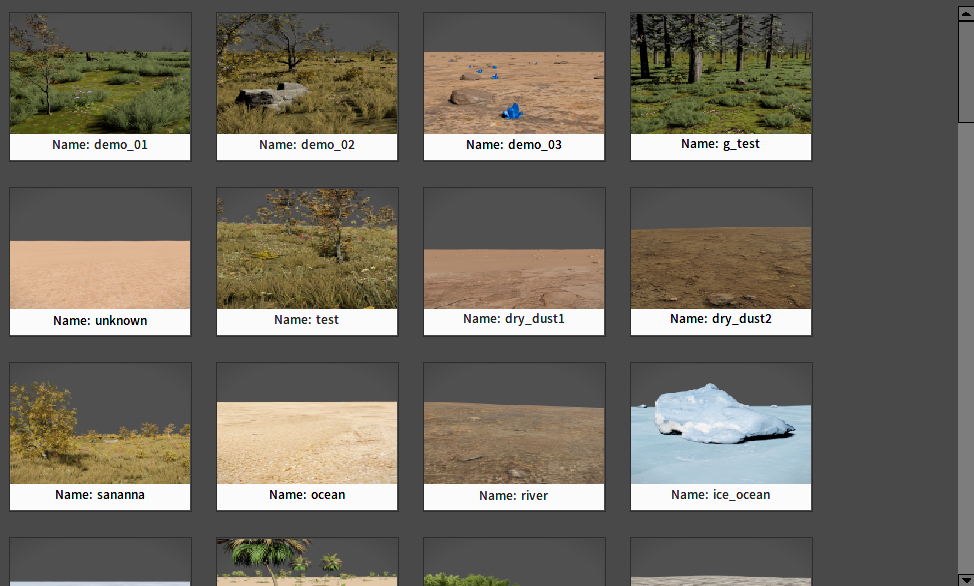Screen dimensions: 974x586
Task: Select the dry_dust2 brown dirt thumbnail
Action: (x=721, y=249)
